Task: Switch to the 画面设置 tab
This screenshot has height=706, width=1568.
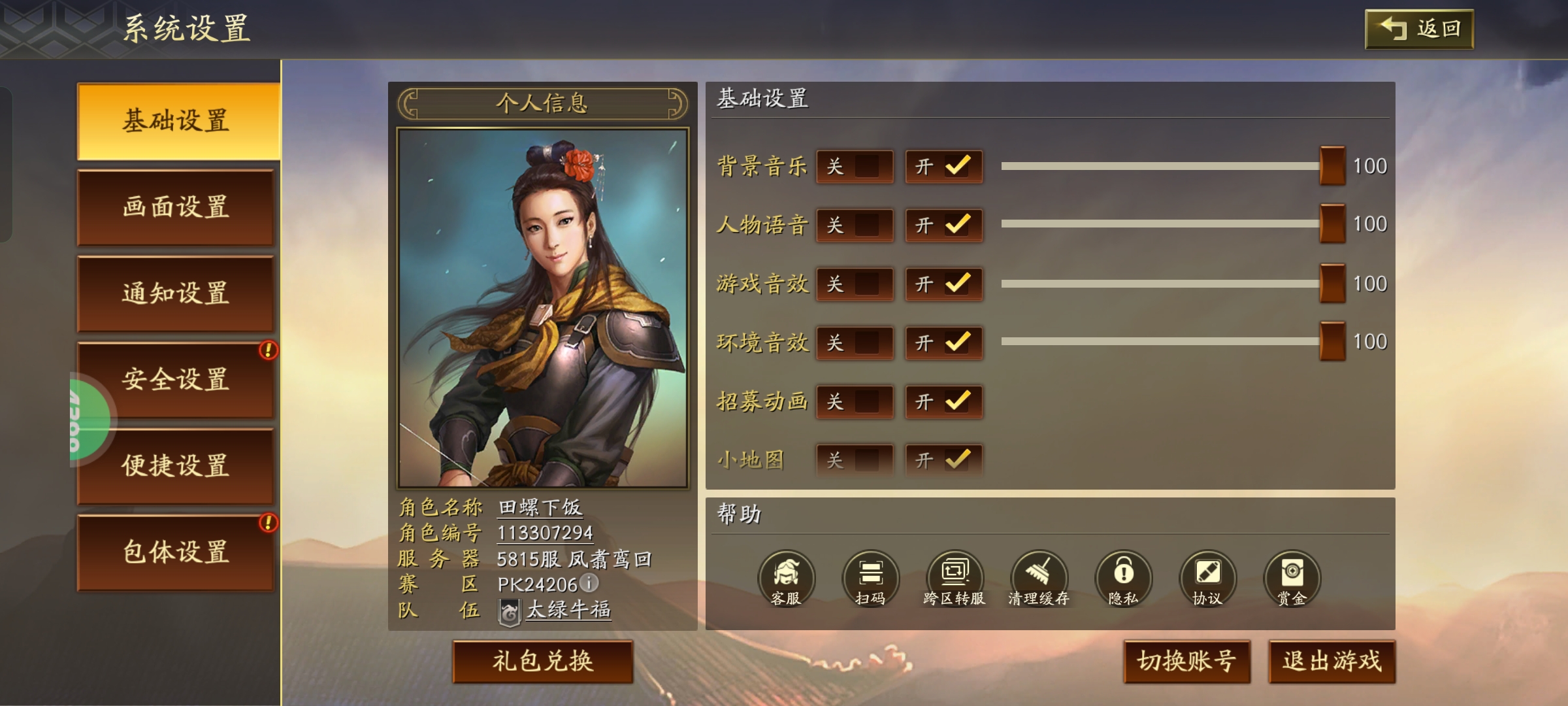Action: coord(175,207)
